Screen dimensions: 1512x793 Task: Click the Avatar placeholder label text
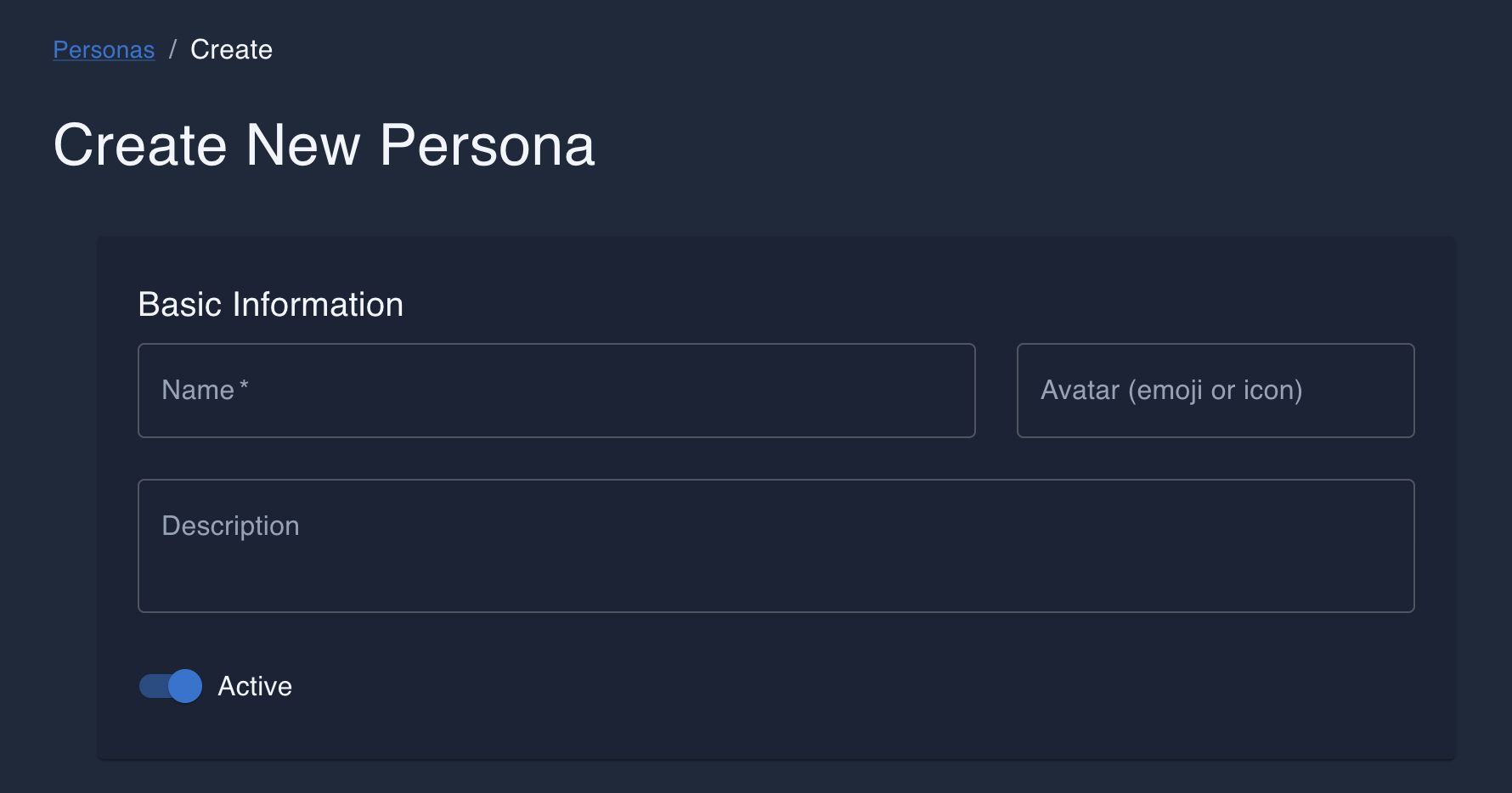pos(1171,391)
